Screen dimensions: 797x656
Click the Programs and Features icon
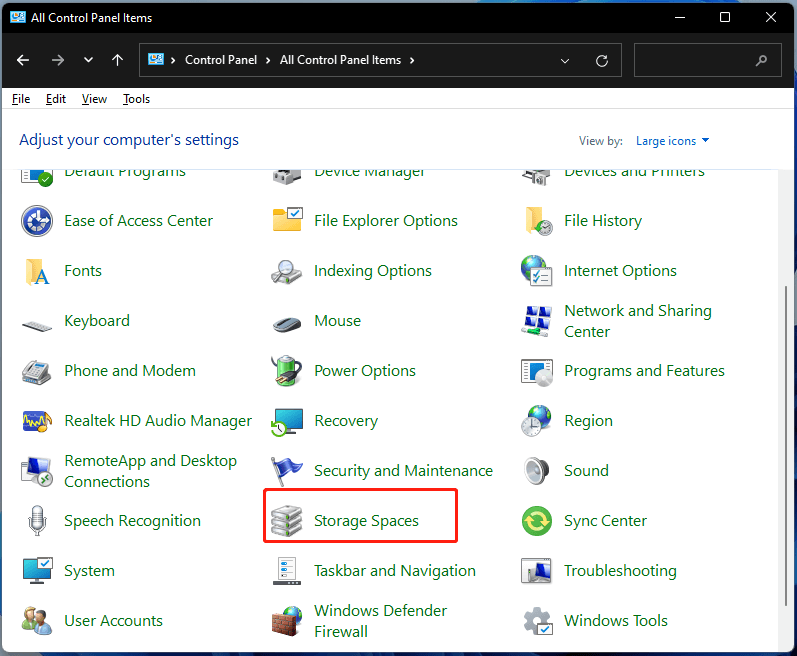(x=537, y=372)
